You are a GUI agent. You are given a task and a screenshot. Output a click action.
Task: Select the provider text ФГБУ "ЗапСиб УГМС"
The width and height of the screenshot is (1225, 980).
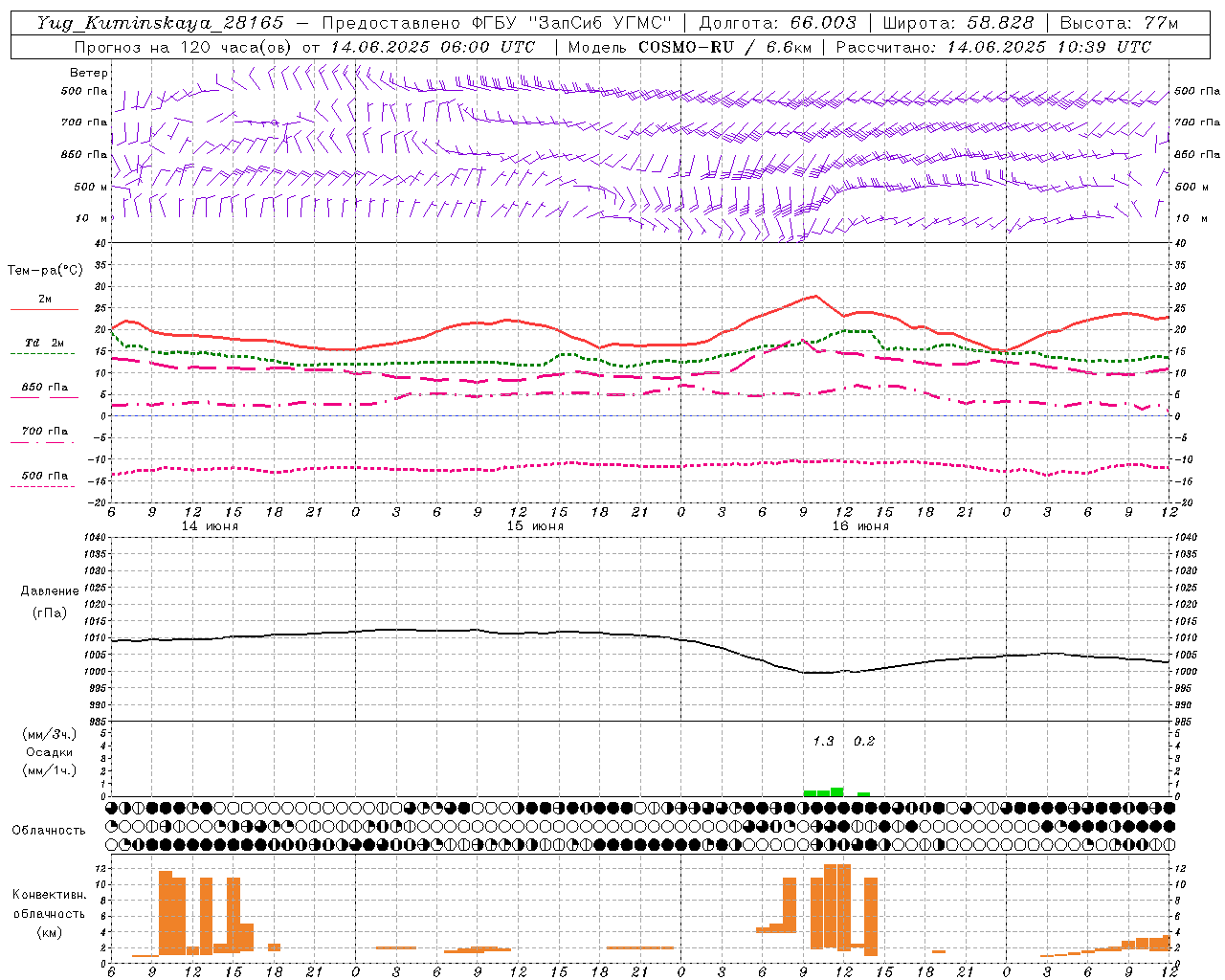pos(572,23)
